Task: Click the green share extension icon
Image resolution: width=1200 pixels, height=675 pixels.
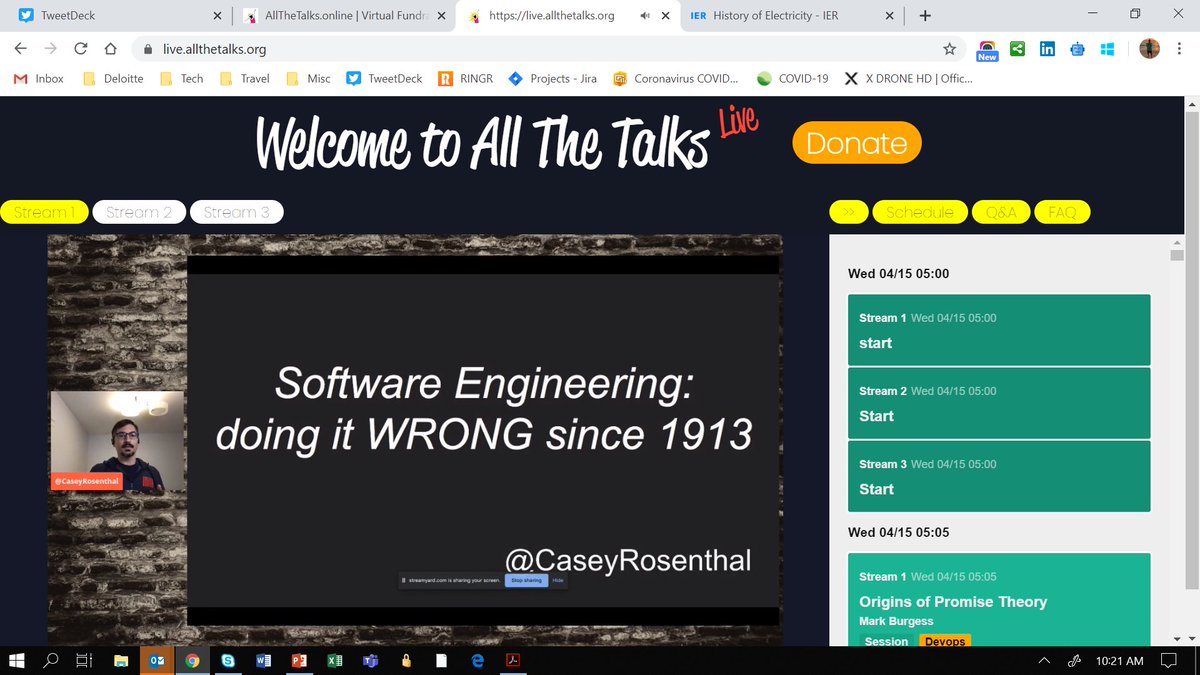Action: point(1016,49)
